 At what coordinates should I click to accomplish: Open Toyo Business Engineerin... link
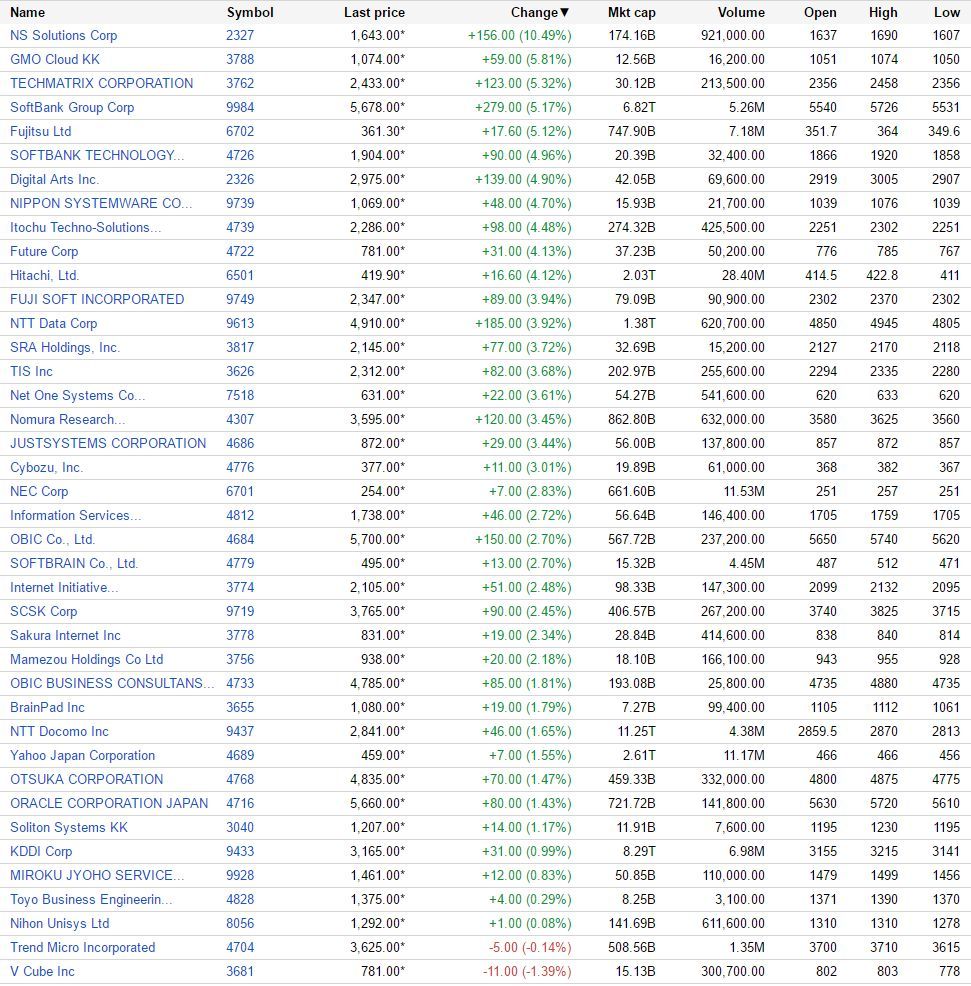[x=91, y=900]
